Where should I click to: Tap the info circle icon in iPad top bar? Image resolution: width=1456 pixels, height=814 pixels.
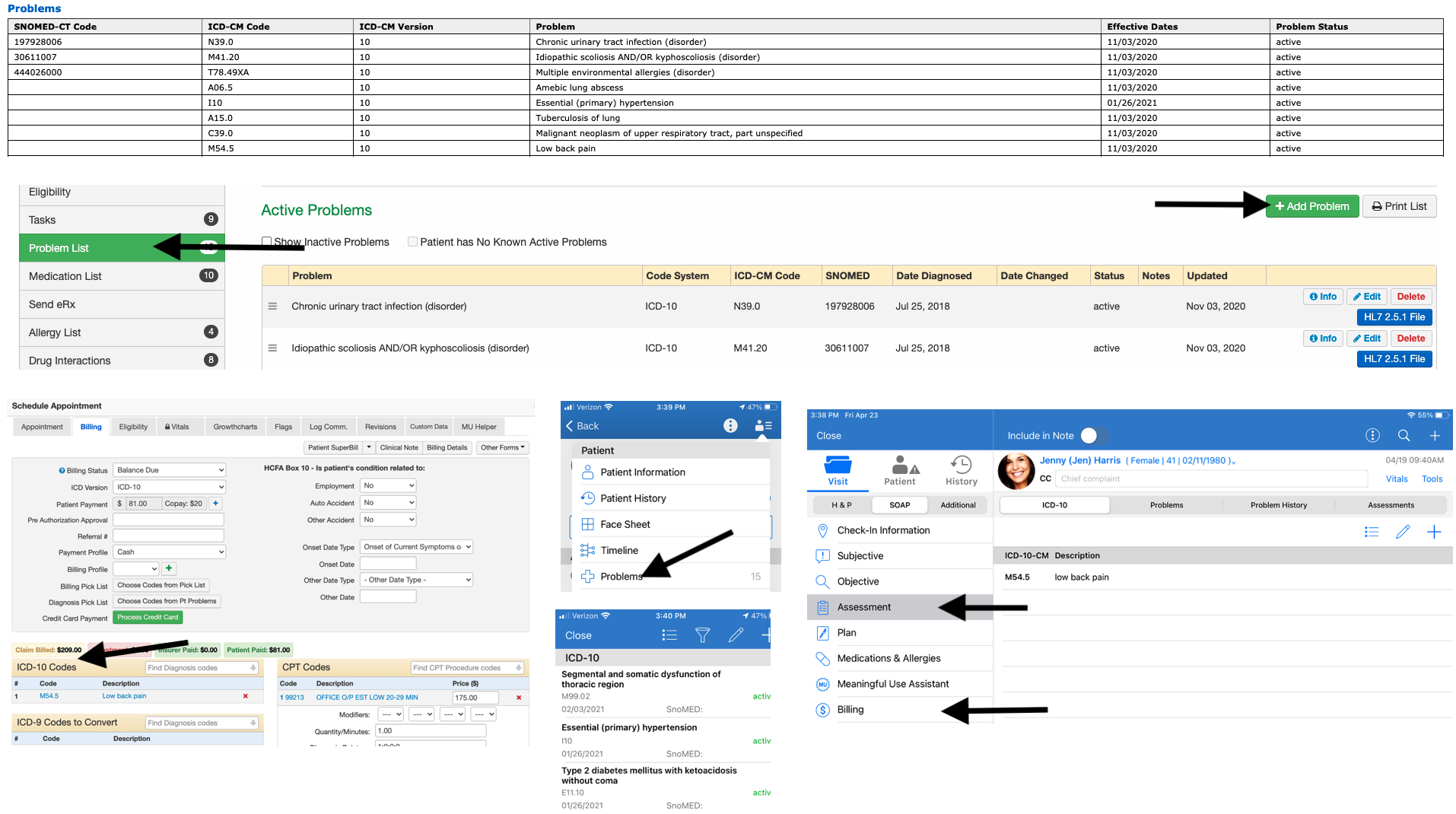(x=1372, y=436)
